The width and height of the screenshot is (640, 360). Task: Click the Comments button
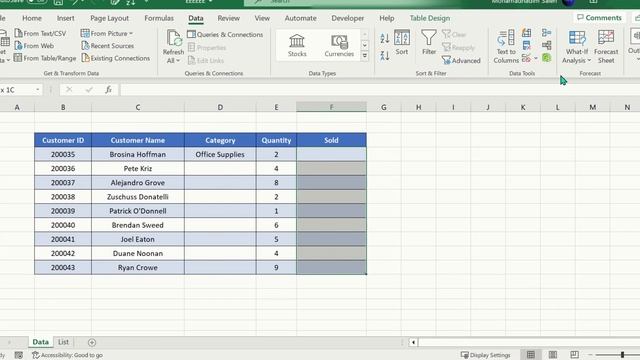click(x=599, y=18)
